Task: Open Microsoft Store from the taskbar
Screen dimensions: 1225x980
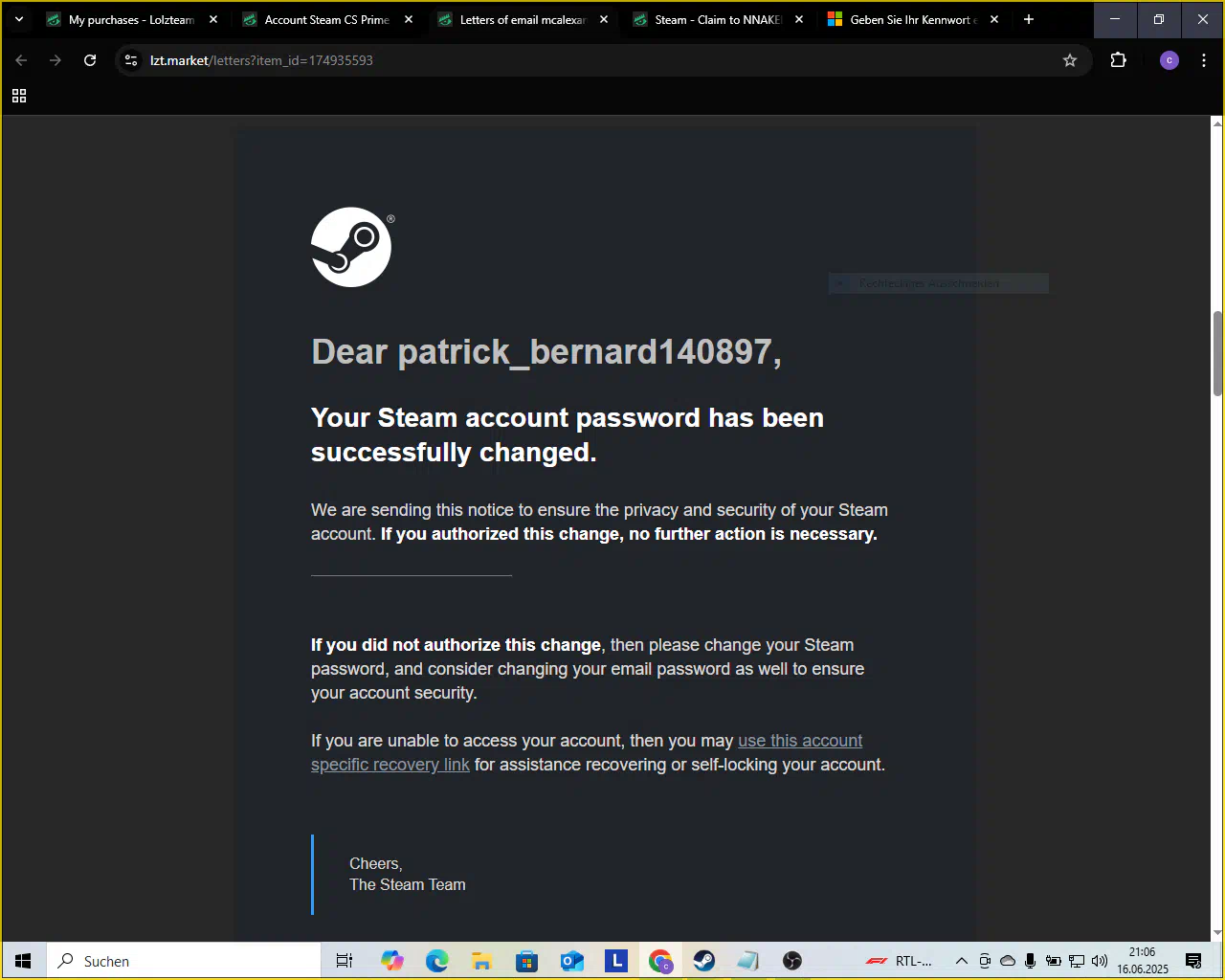Action: 526,961
